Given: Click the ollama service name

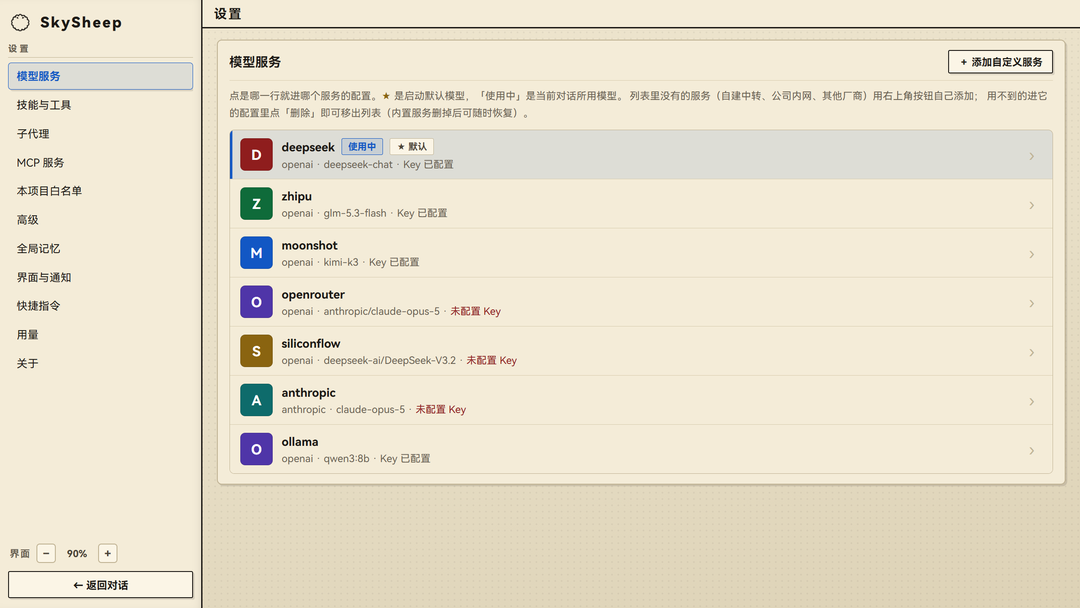Looking at the screenshot, I should (x=300, y=441).
